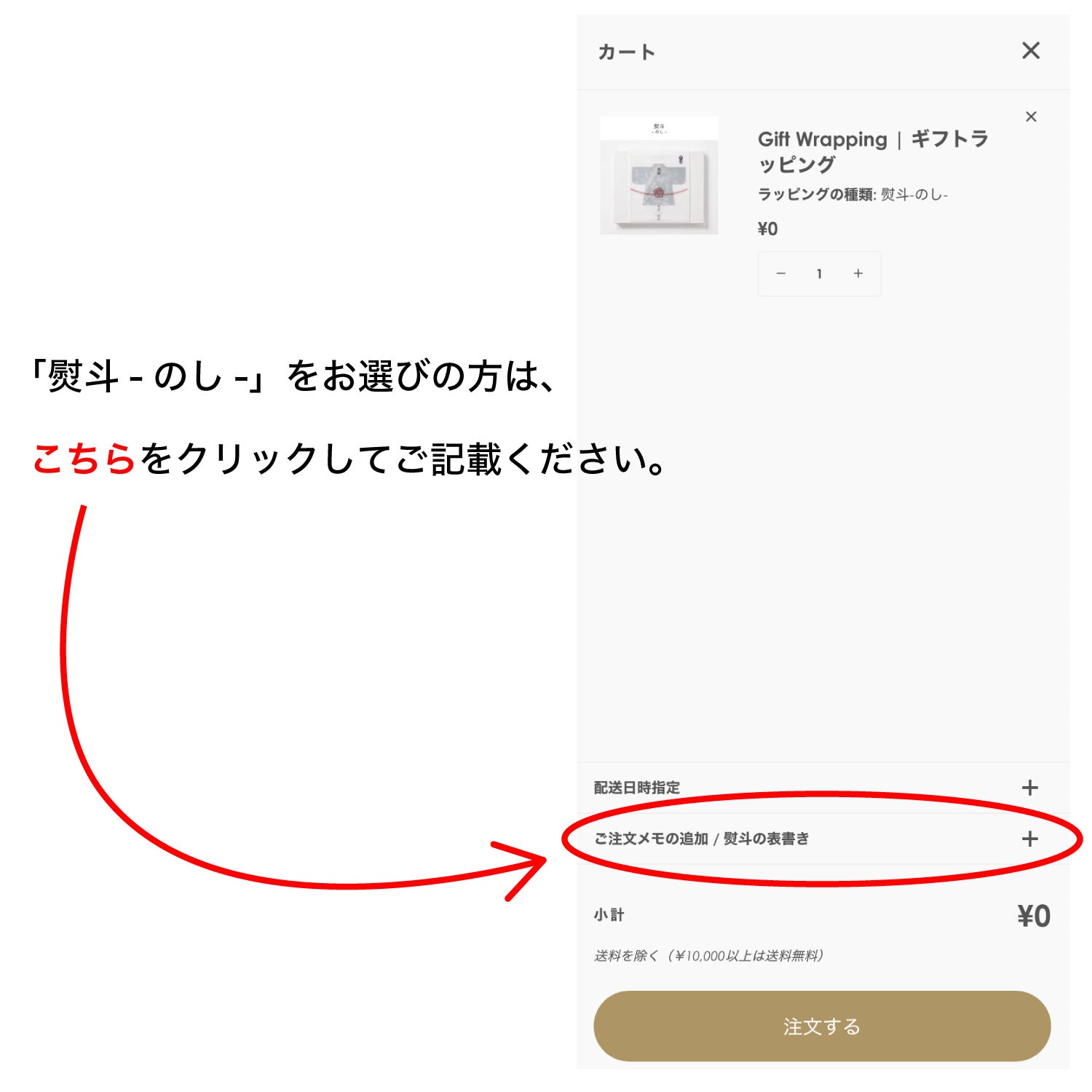Remove the Gift Wrapping item from cart

point(1031,116)
